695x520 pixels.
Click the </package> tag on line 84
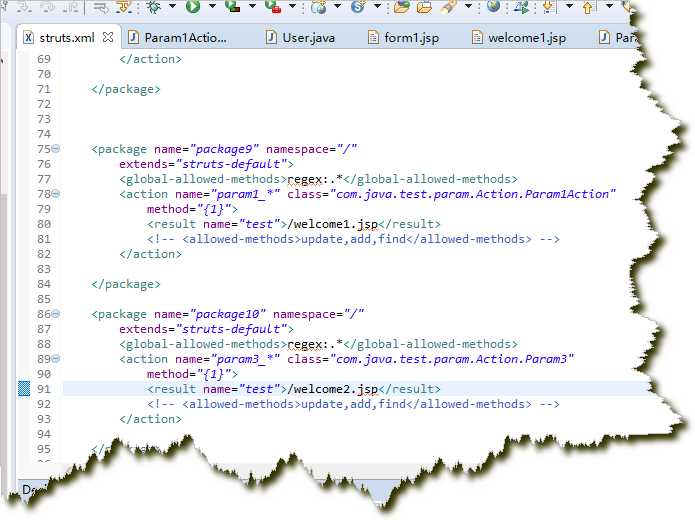click(126, 284)
